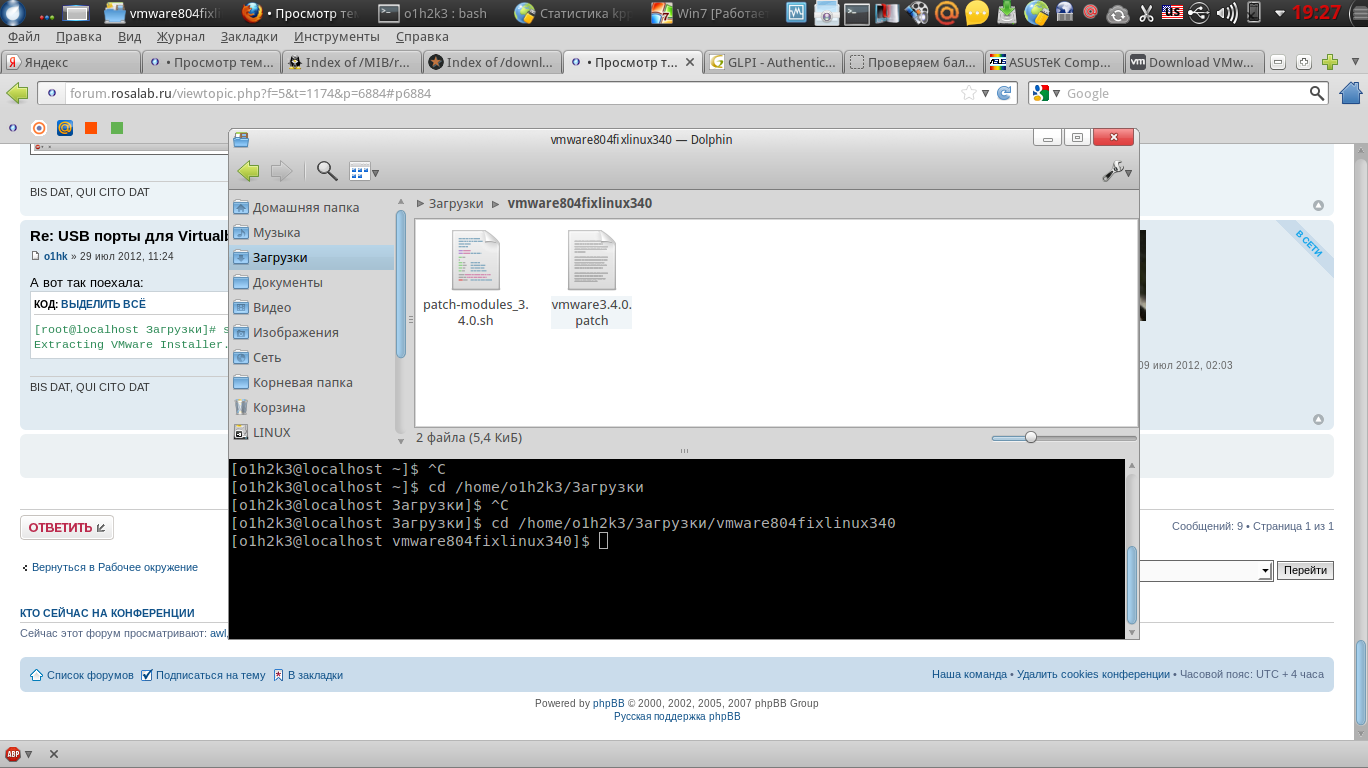
Task: Open Dolphin view mode dropdown
Action: click(x=363, y=172)
